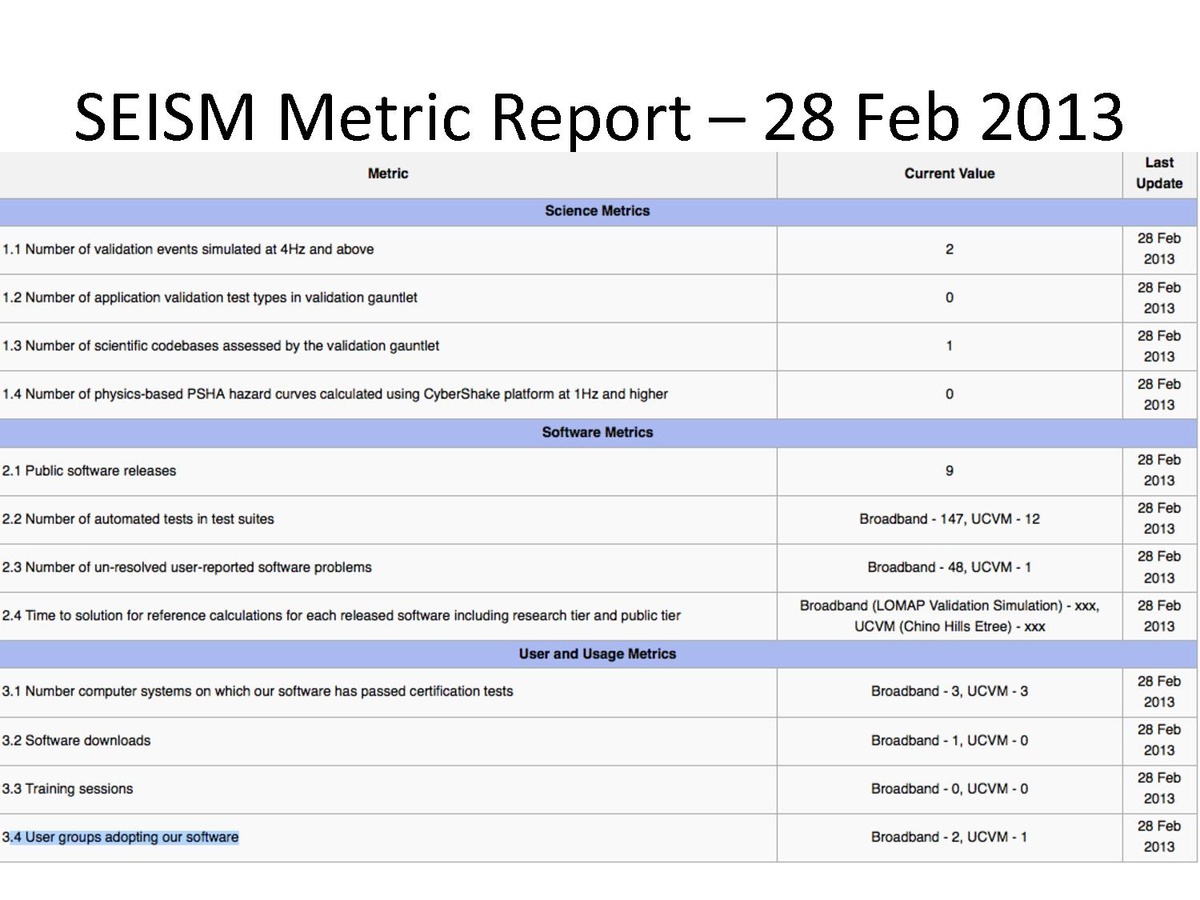Click metric 1.1 validation events row text

coord(188,250)
